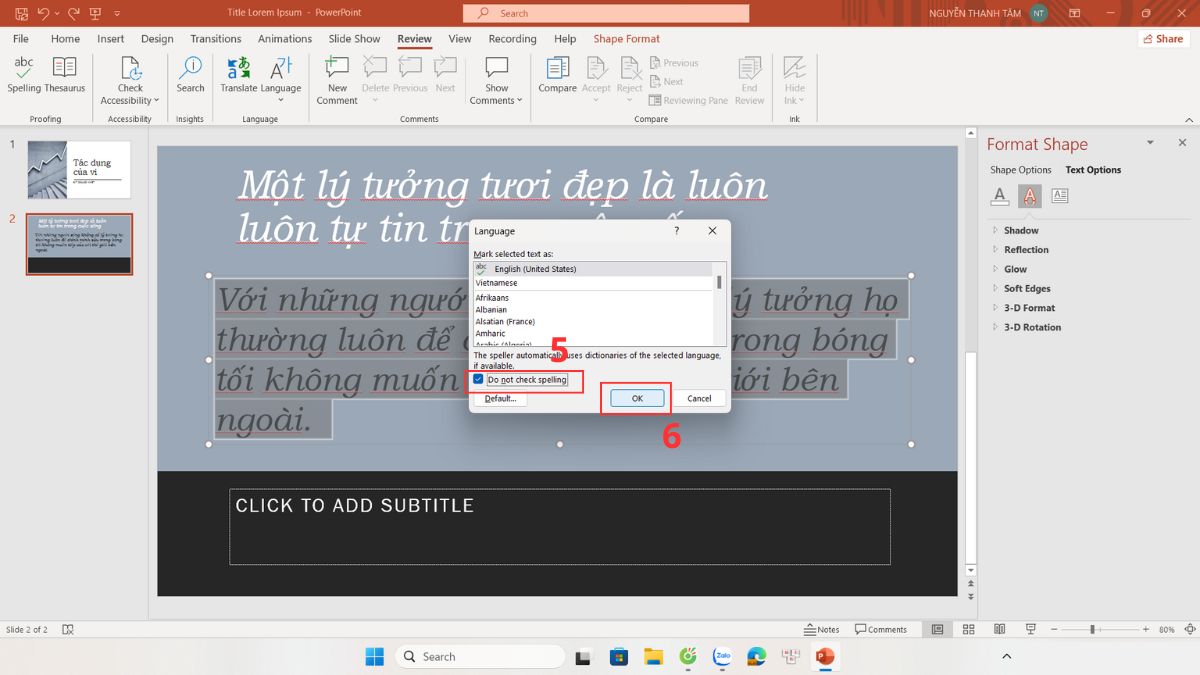This screenshot has width=1200, height=675.
Task: Open the Spelling checker
Action: [x=24, y=75]
